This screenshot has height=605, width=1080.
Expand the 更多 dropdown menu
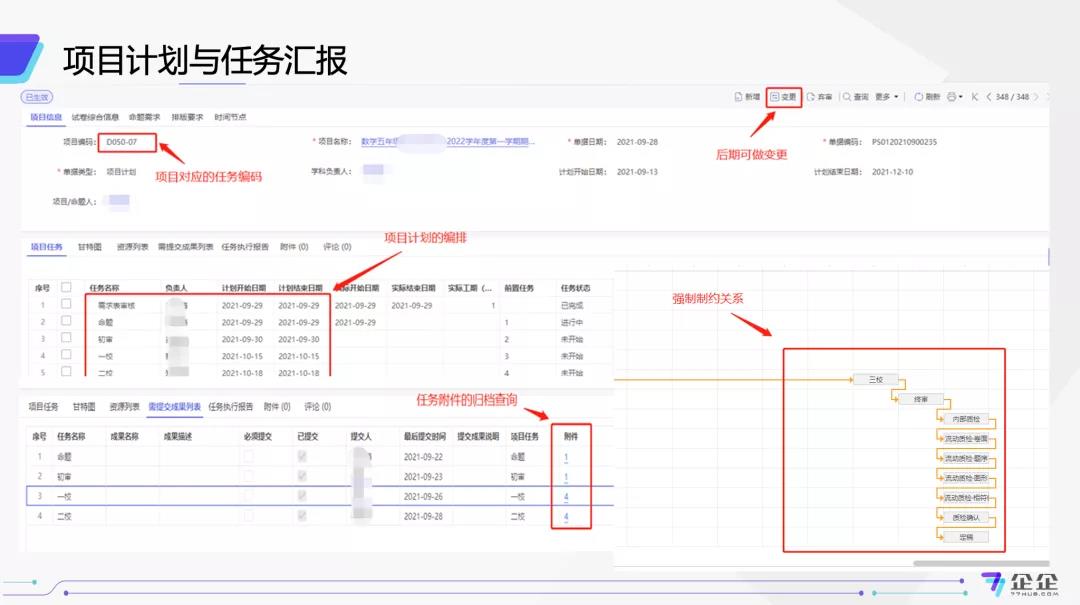(886, 97)
